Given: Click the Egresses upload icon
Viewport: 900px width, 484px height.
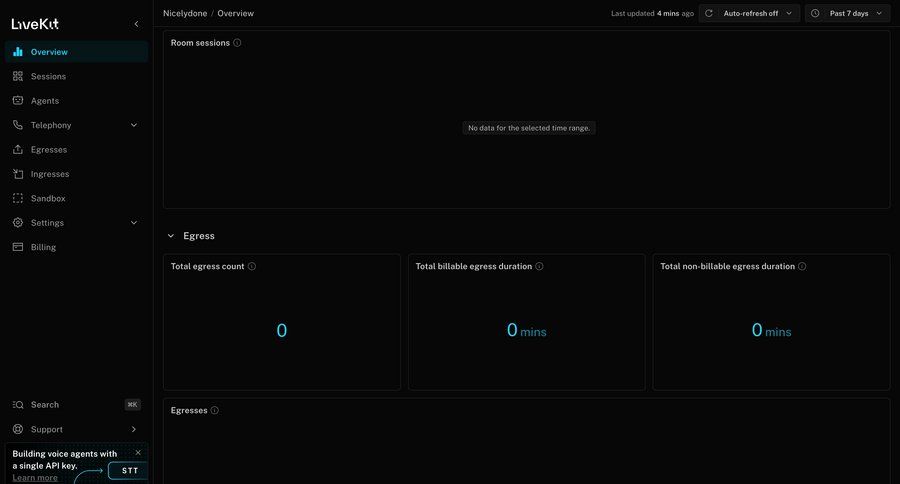Looking at the screenshot, I should 18,149.
